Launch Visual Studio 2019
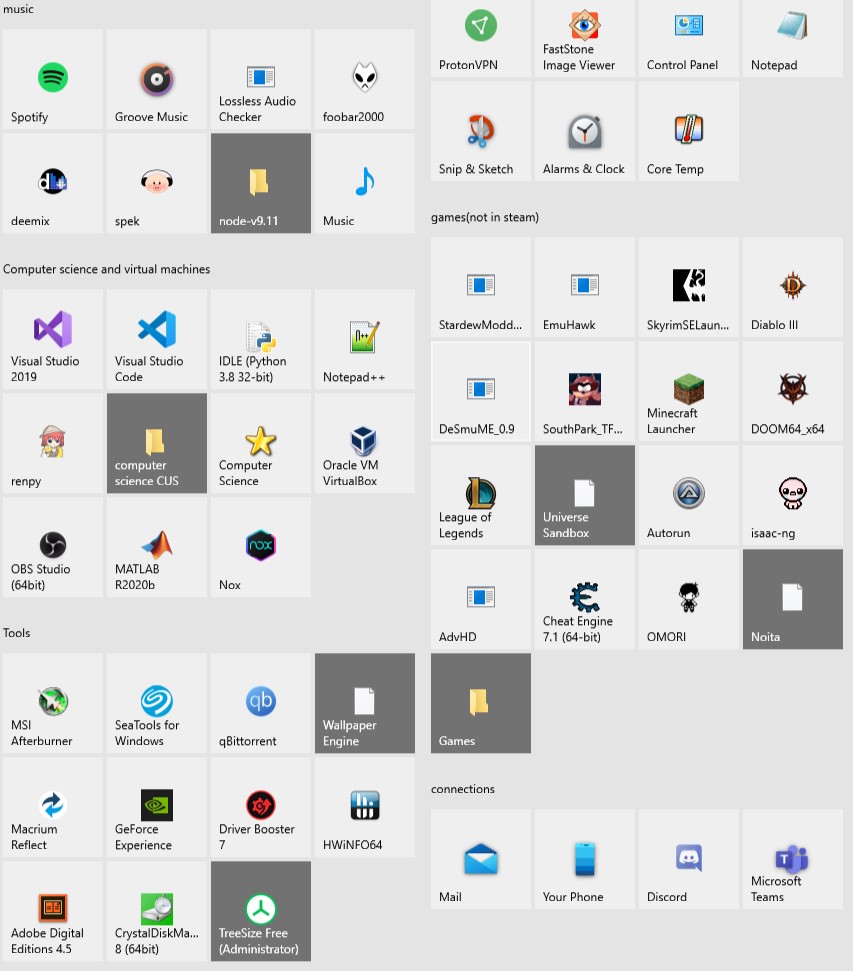This screenshot has height=971, width=853. pyautogui.click(x=53, y=339)
